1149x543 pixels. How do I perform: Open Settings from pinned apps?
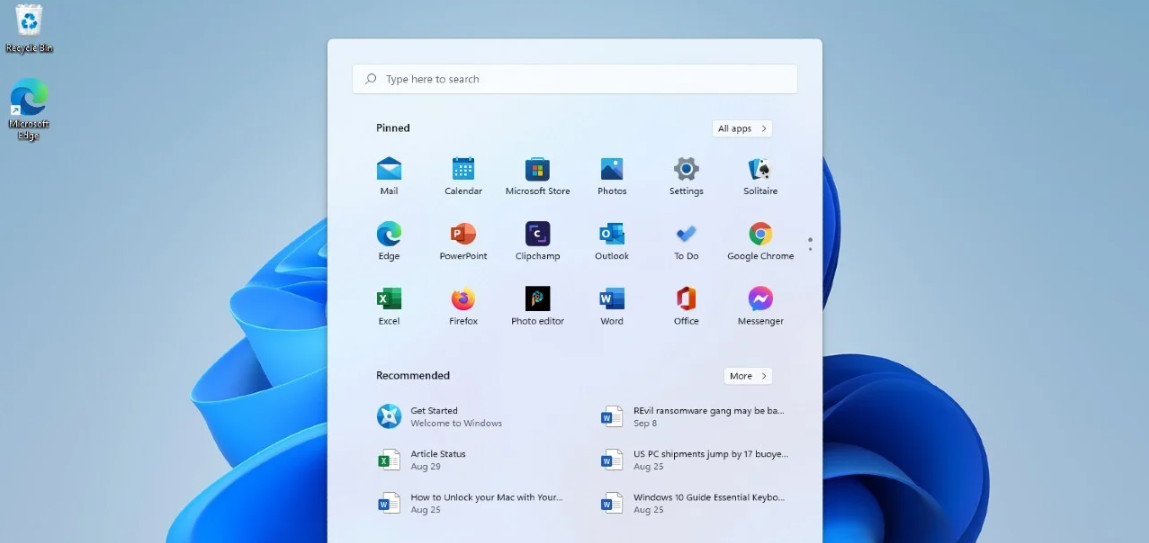(x=686, y=176)
